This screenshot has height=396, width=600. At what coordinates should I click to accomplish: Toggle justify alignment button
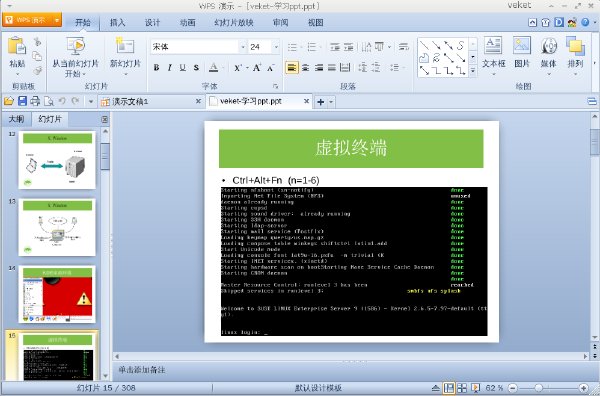point(332,68)
